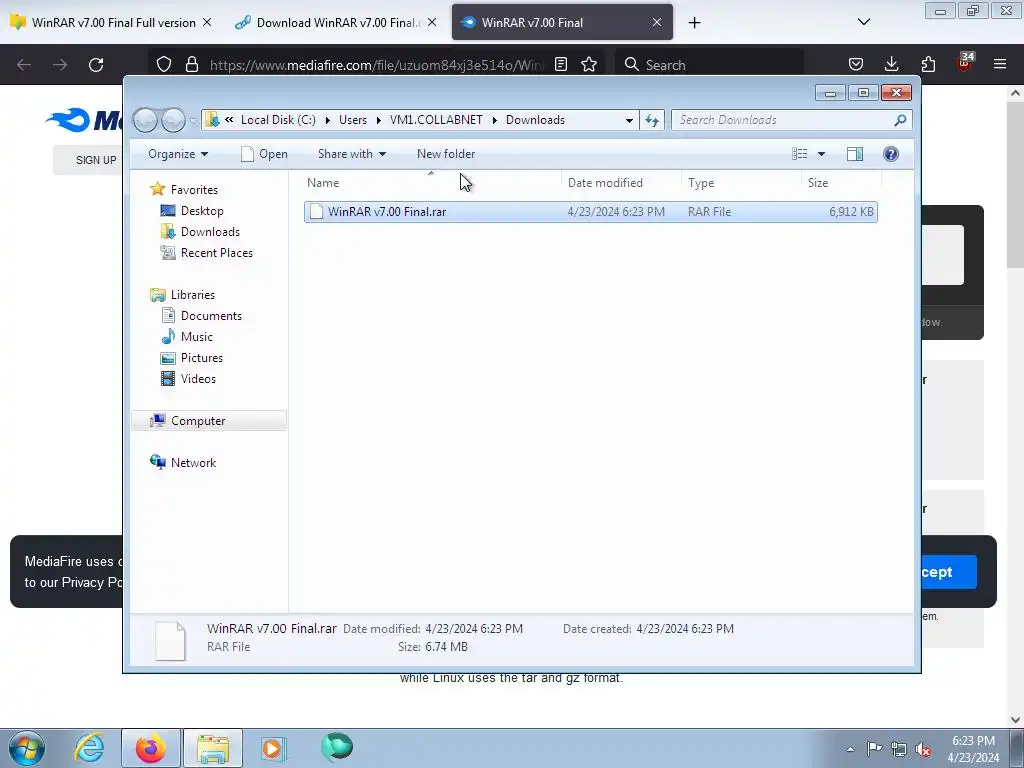Select the active WinRAR v7.00 Final tab
The width and height of the screenshot is (1024, 768).
(x=562, y=22)
